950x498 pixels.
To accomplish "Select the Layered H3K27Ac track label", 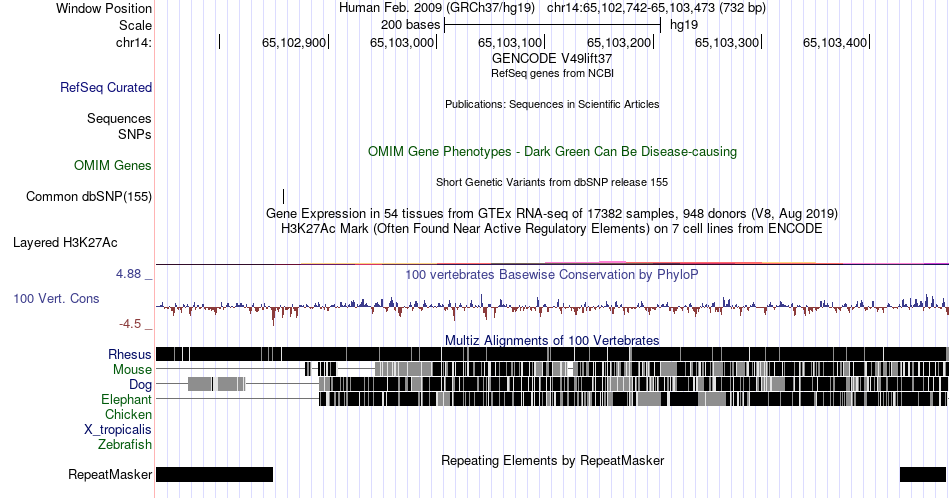I will 65,242.
